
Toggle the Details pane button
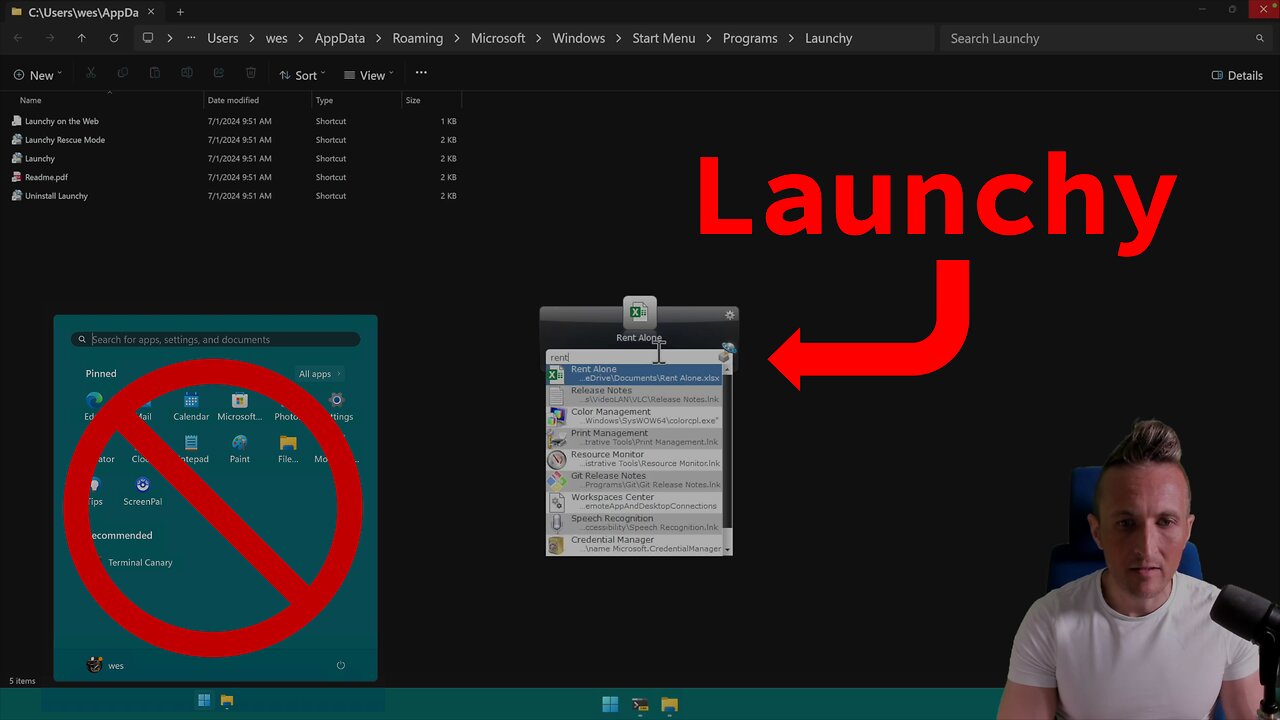[x=1237, y=75]
